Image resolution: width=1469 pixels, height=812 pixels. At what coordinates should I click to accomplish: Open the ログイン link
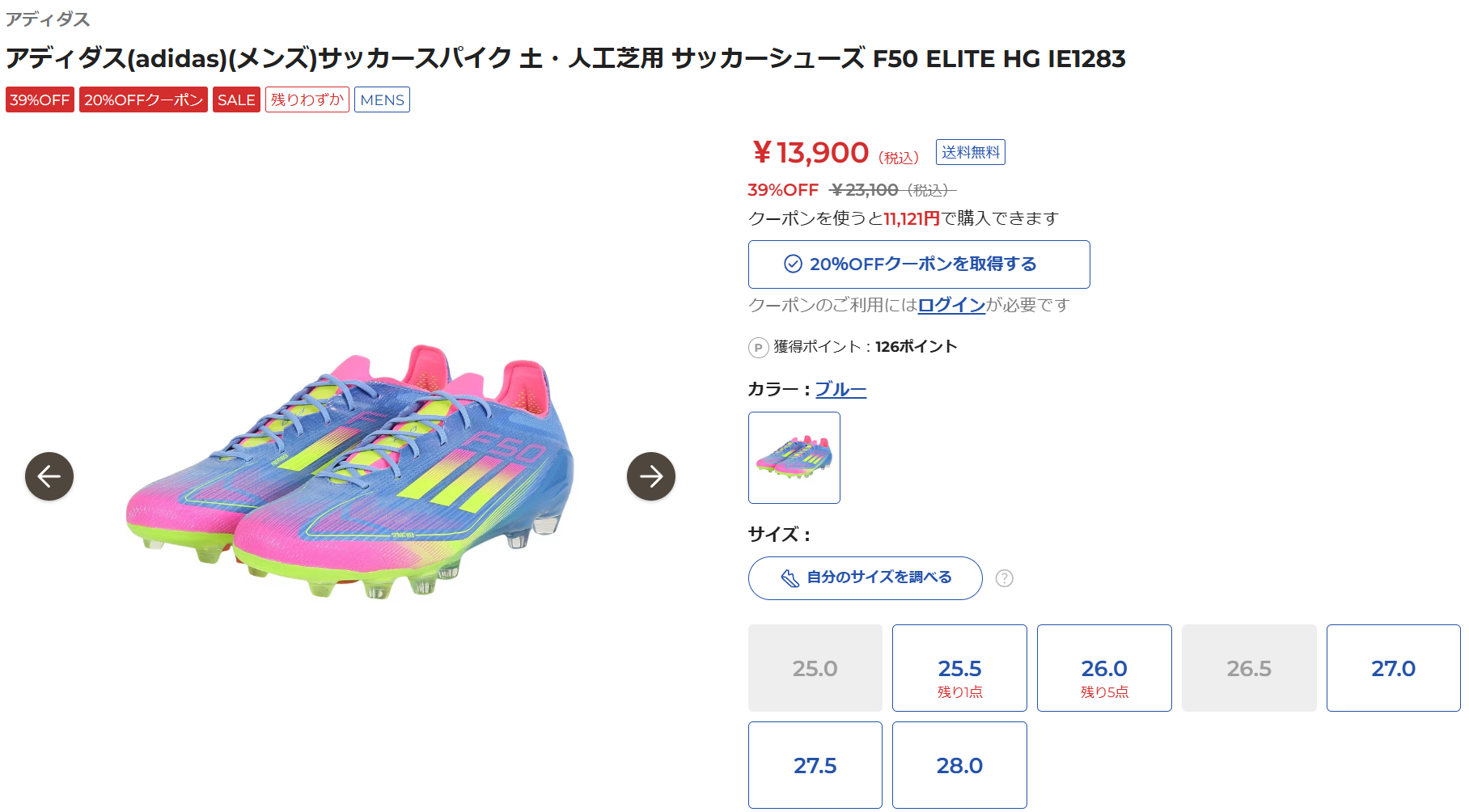(x=951, y=305)
